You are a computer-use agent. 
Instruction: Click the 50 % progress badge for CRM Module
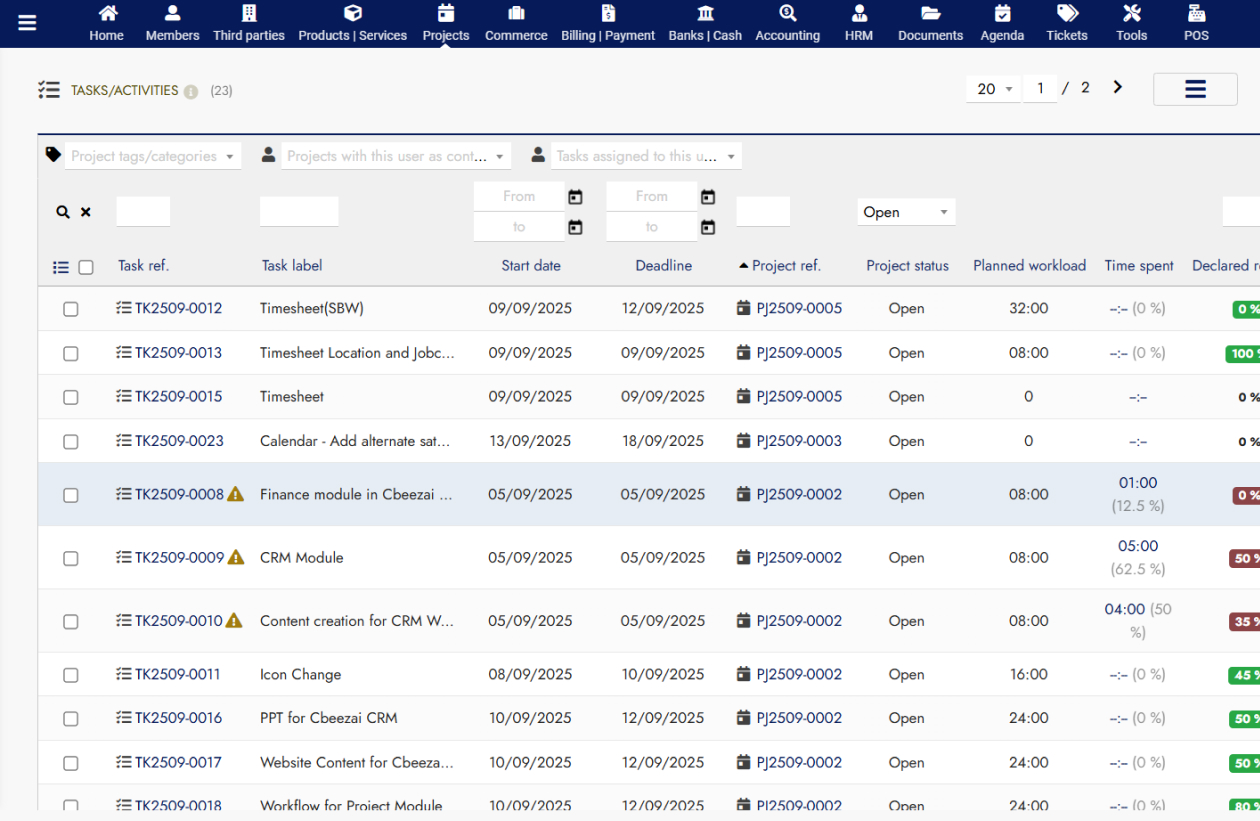coord(1245,558)
